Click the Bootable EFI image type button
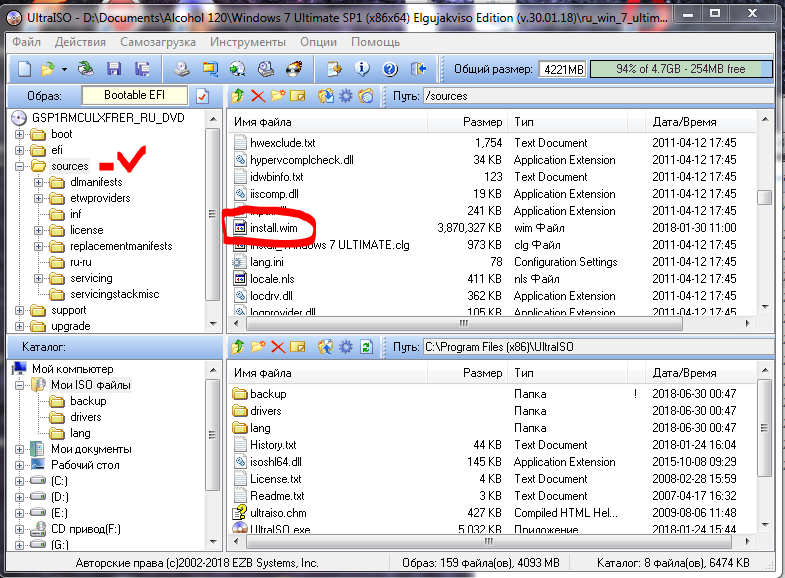This screenshot has width=785, height=578. tap(135, 95)
